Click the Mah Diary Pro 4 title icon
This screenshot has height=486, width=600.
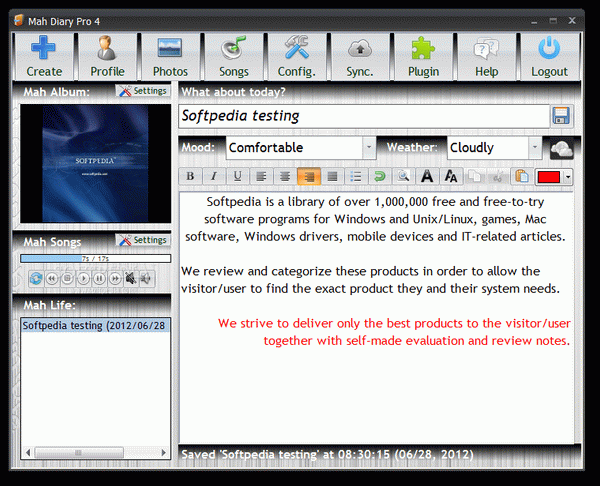[19, 21]
